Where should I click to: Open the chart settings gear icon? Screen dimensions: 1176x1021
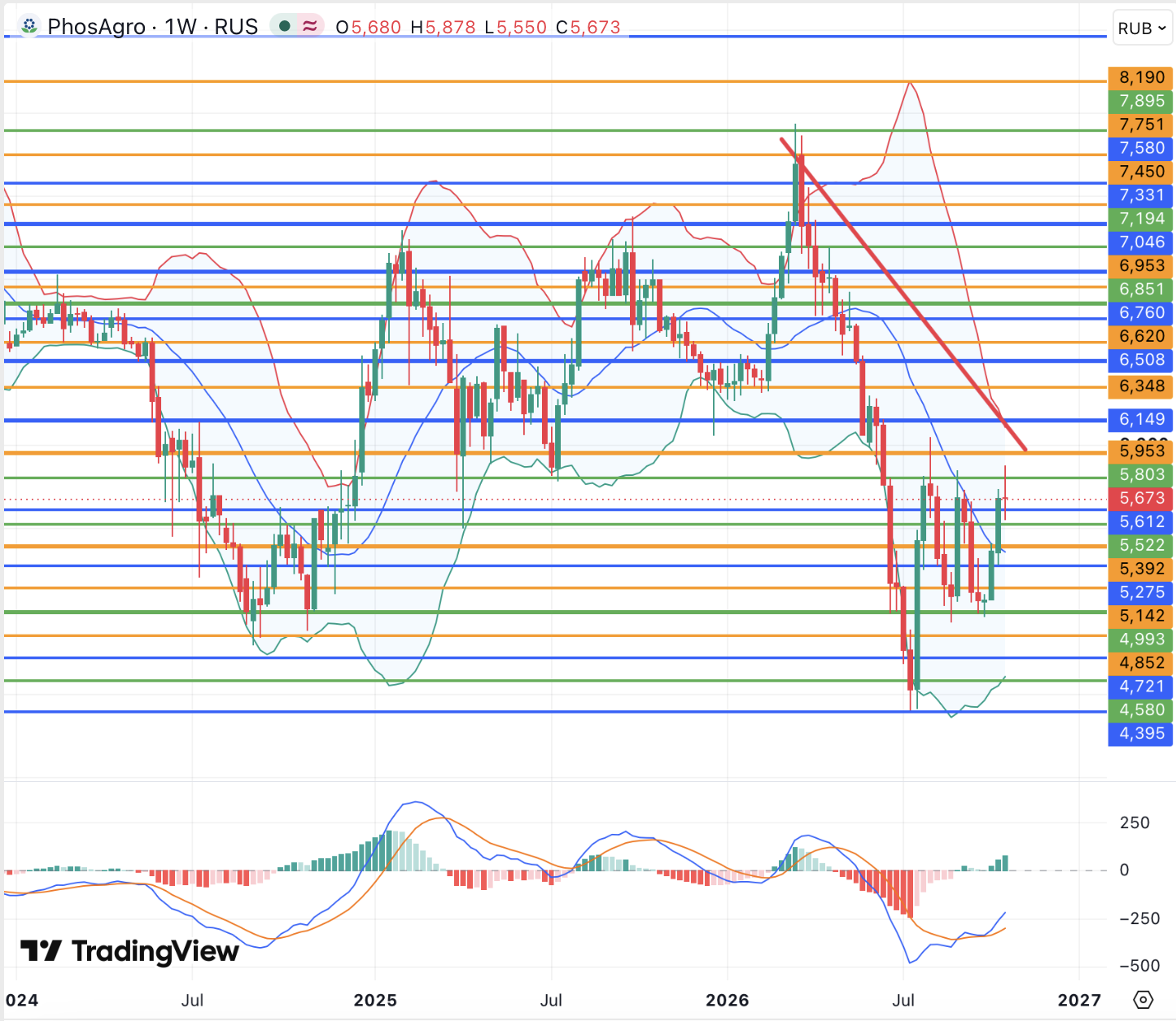pos(1143,999)
